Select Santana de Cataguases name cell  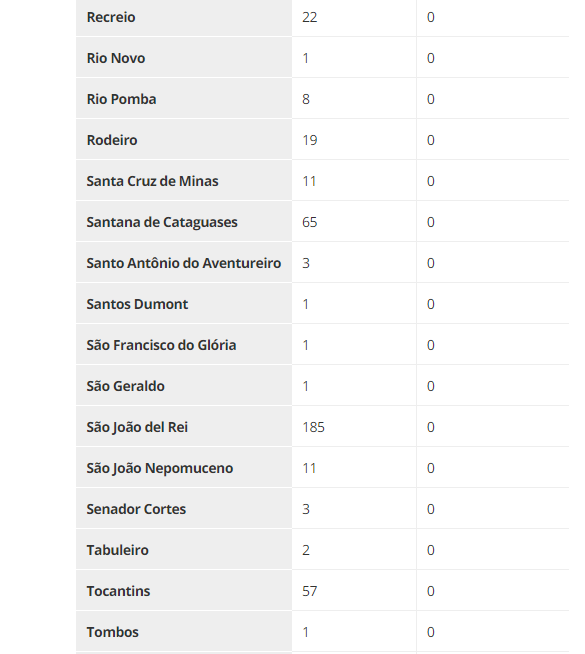pyautogui.click(x=184, y=222)
